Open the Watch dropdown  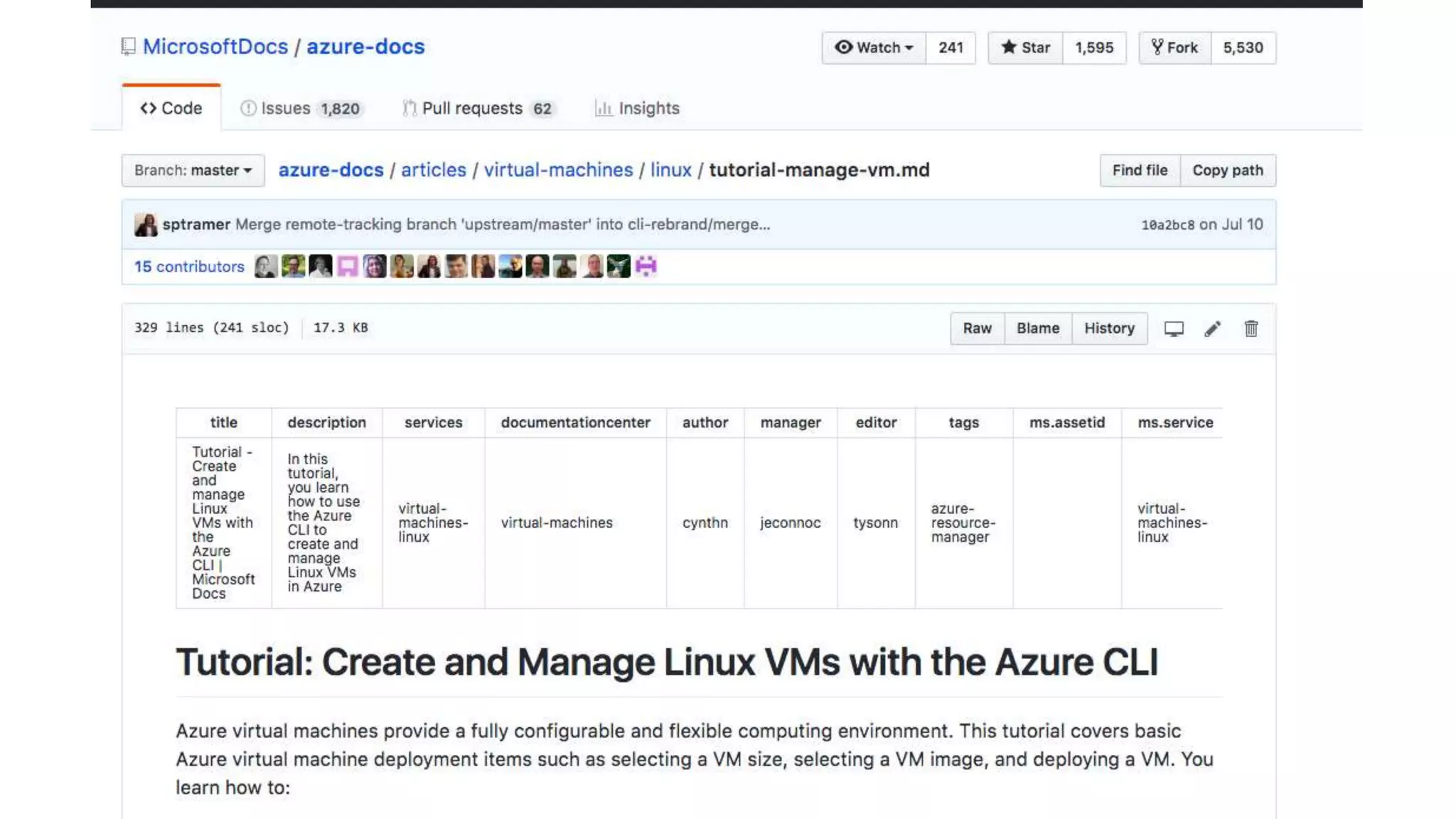(874, 48)
